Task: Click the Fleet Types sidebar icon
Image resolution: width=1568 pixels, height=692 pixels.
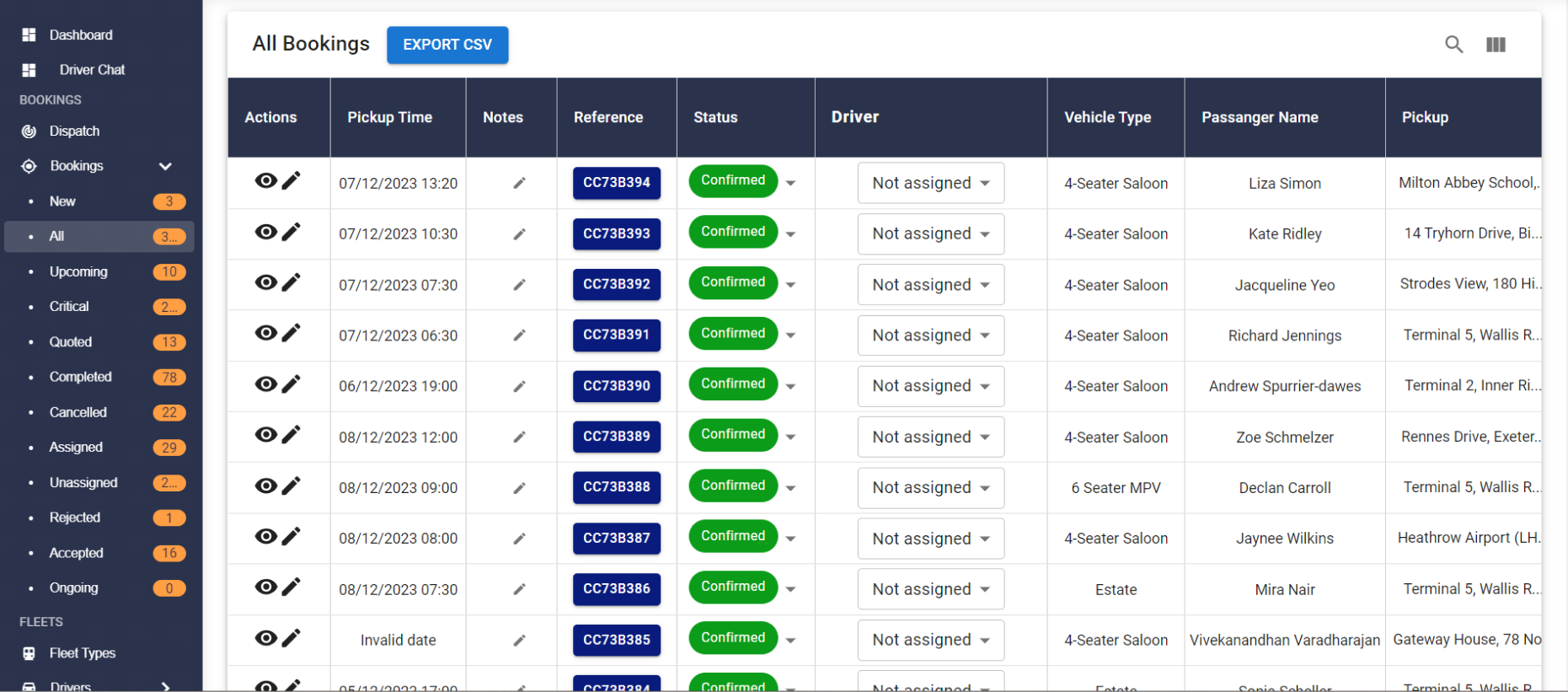Action: (x=29, y=653)
